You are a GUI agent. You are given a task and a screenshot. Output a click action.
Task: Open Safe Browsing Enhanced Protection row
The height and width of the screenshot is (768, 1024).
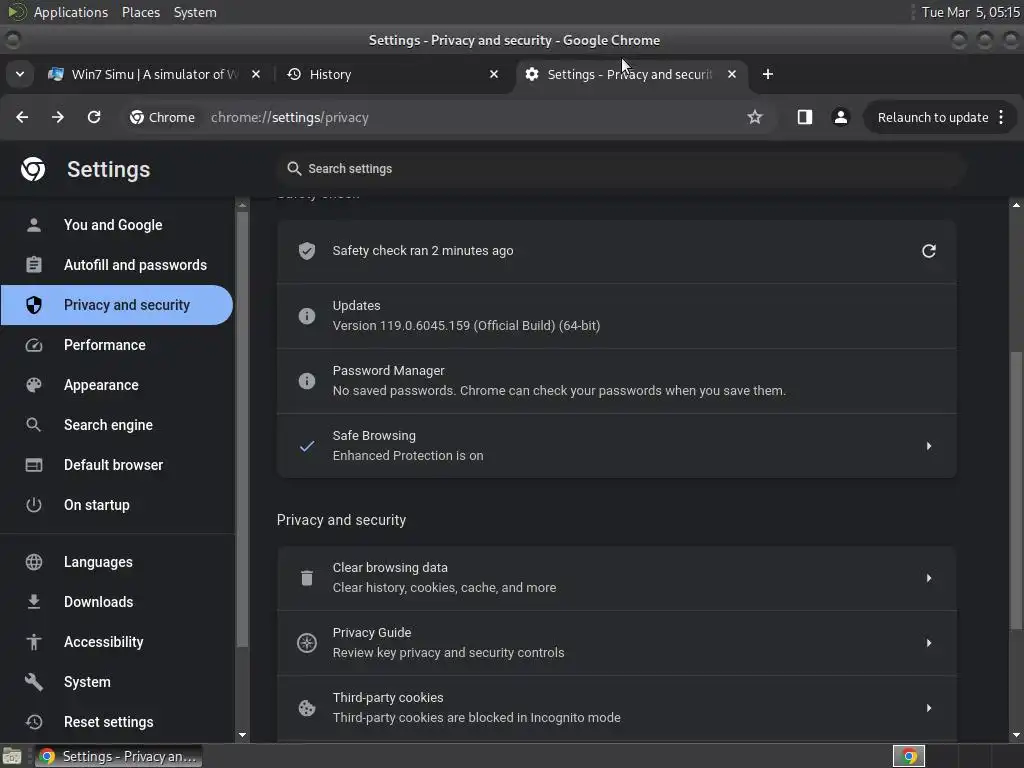pyautogui.click(x=617, y=445)
